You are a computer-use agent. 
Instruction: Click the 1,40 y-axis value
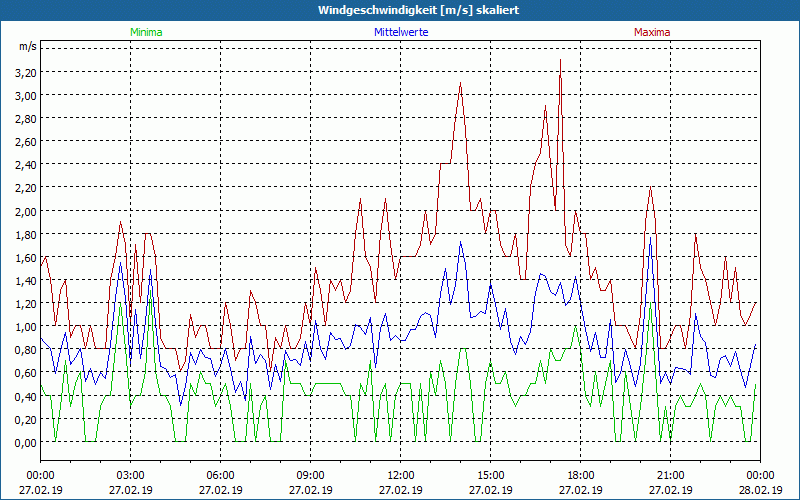click(26, 281)
